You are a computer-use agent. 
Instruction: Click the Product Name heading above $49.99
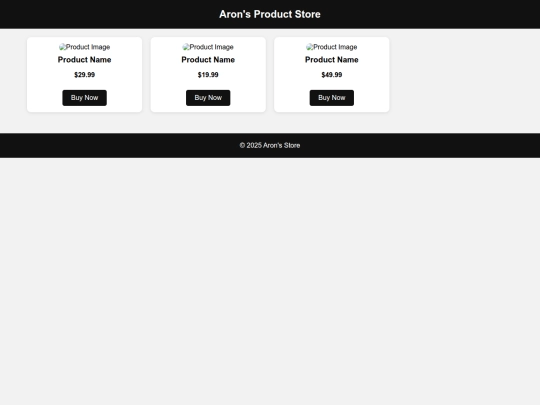tap(332, 60)
